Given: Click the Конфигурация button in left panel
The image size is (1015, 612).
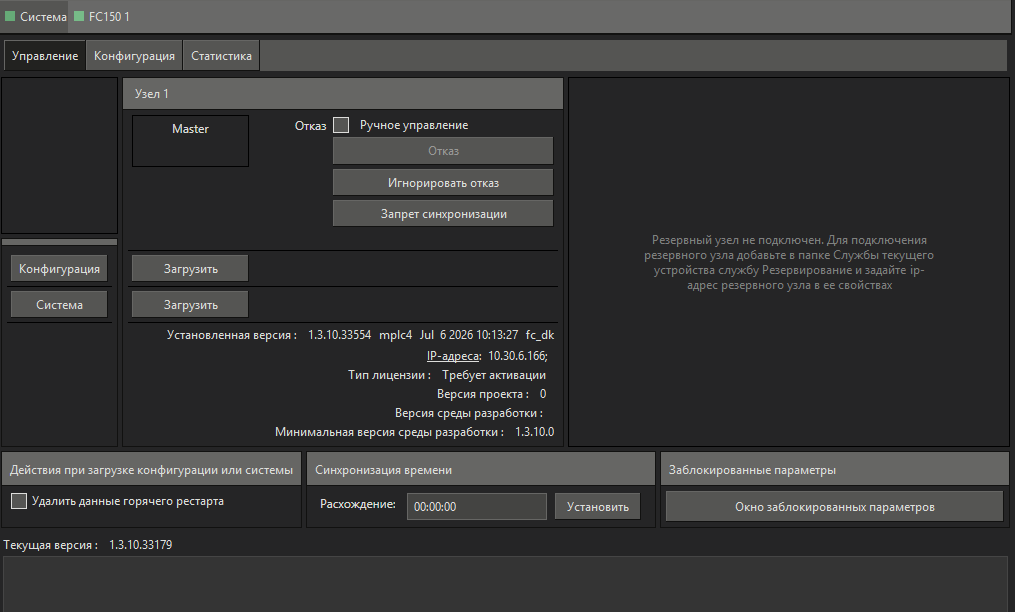Looking at the screenshot, I should pos(59,269).
